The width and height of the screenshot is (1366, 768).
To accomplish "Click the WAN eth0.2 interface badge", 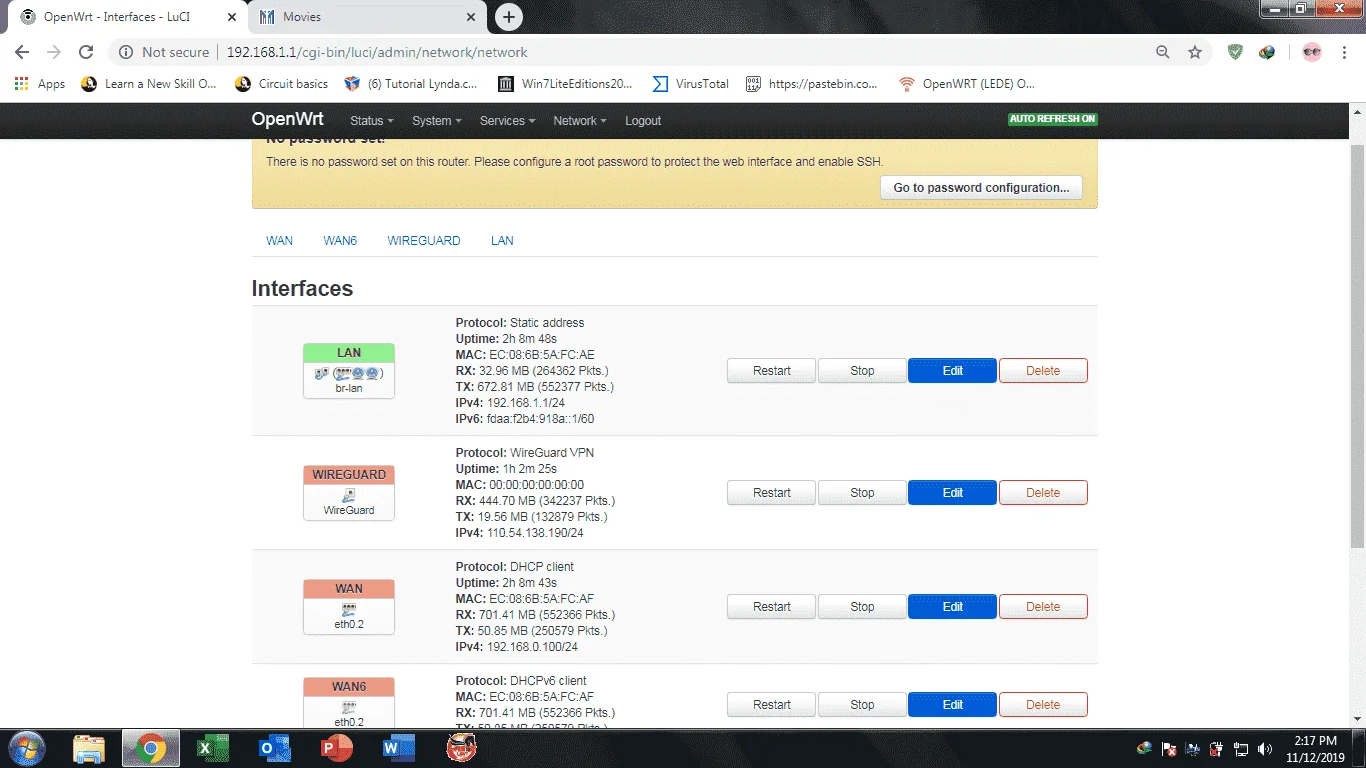I will [x=349, y=607].
